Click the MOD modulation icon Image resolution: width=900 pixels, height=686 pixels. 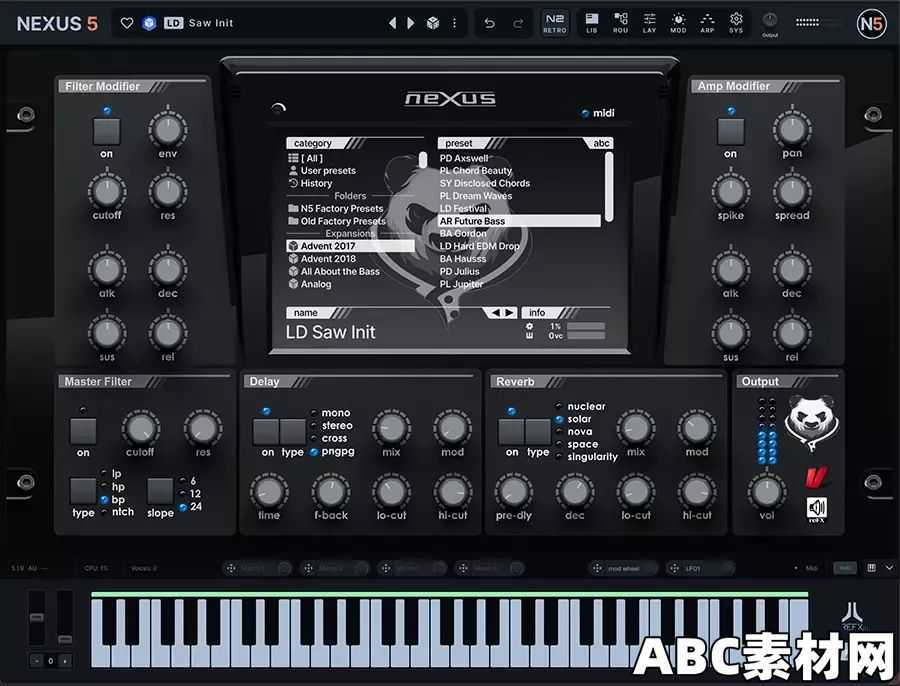click(678, 22)
